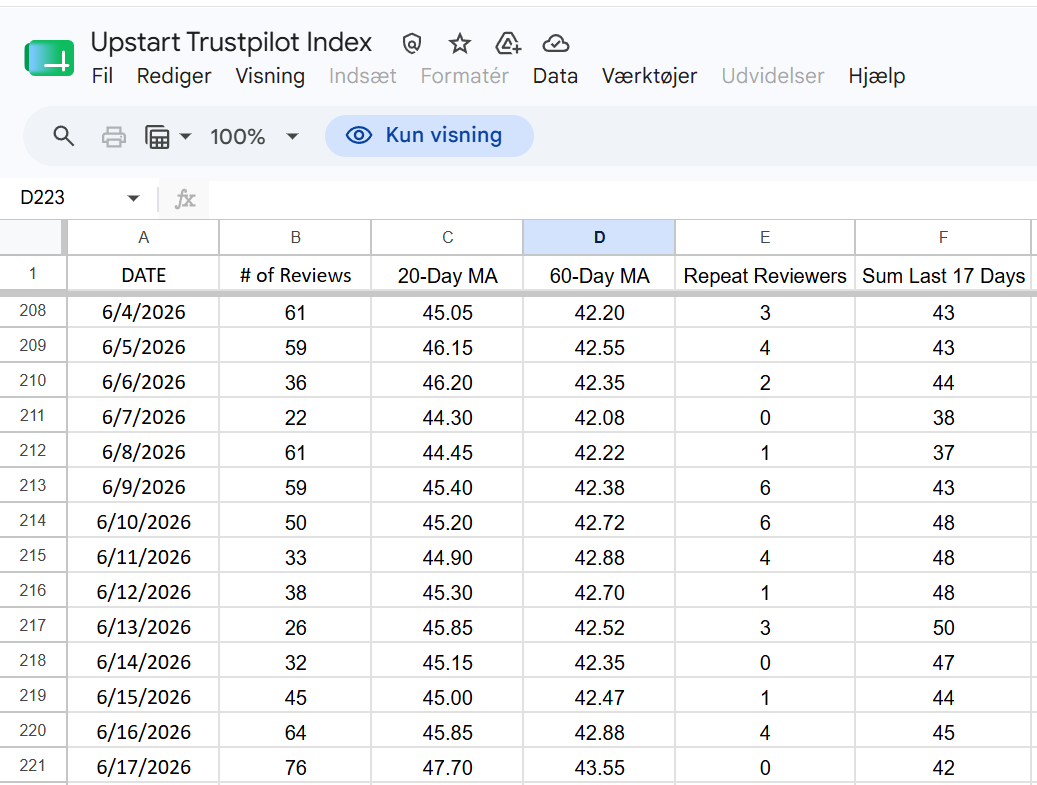Click the print icon
1037x785 pixels.
click(x=114, y=137)
